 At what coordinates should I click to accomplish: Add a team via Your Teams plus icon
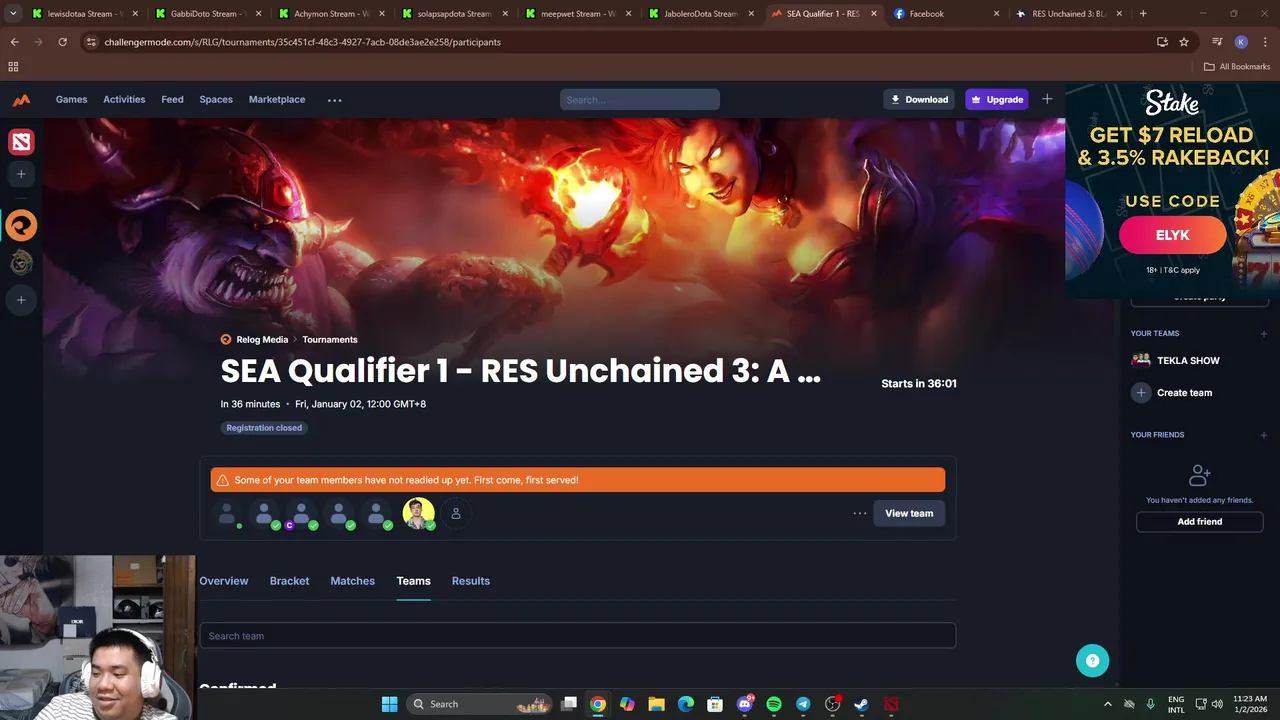[x=1264, y=334]
